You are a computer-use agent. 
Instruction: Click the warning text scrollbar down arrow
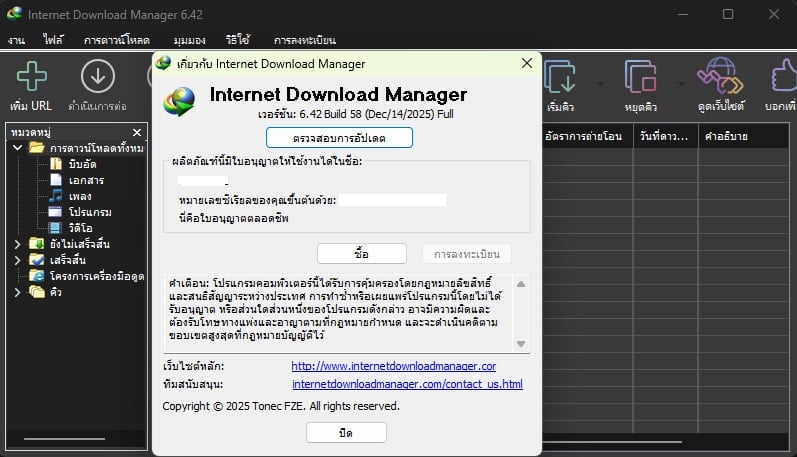[521, 344]
